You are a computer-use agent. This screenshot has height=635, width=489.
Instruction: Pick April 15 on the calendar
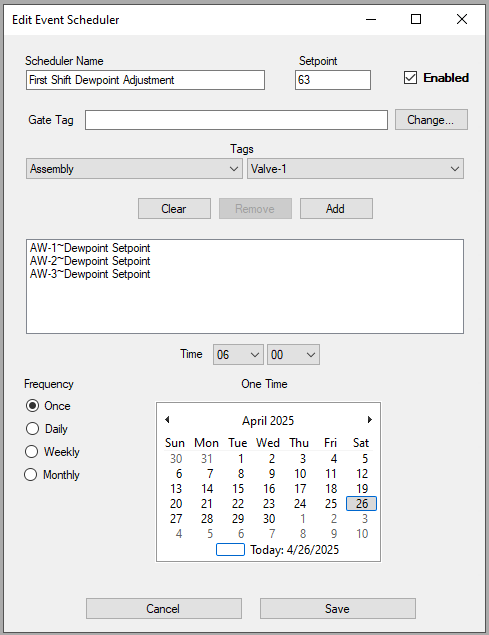[x=238, y=489]
